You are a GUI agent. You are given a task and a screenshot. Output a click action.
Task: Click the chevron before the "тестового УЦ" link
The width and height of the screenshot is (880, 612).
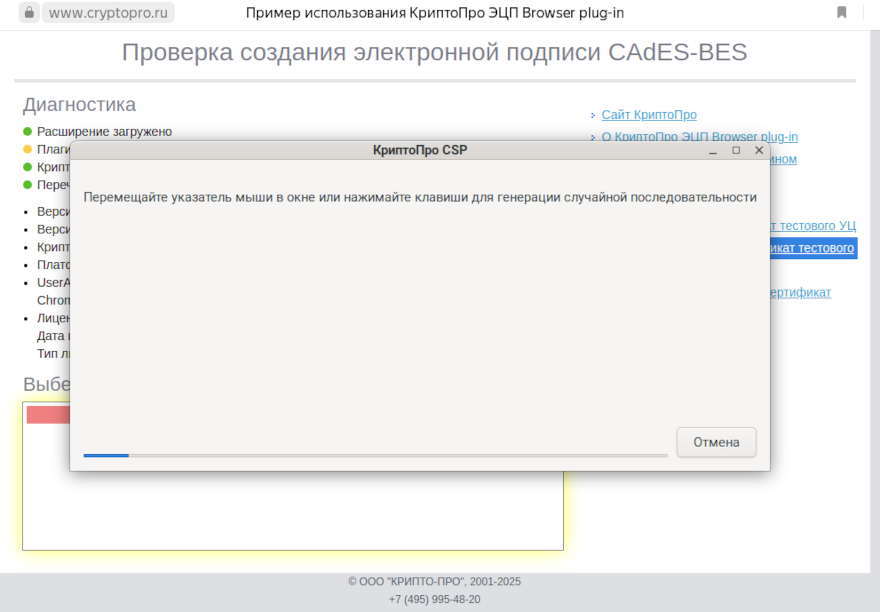coord(595,226)
